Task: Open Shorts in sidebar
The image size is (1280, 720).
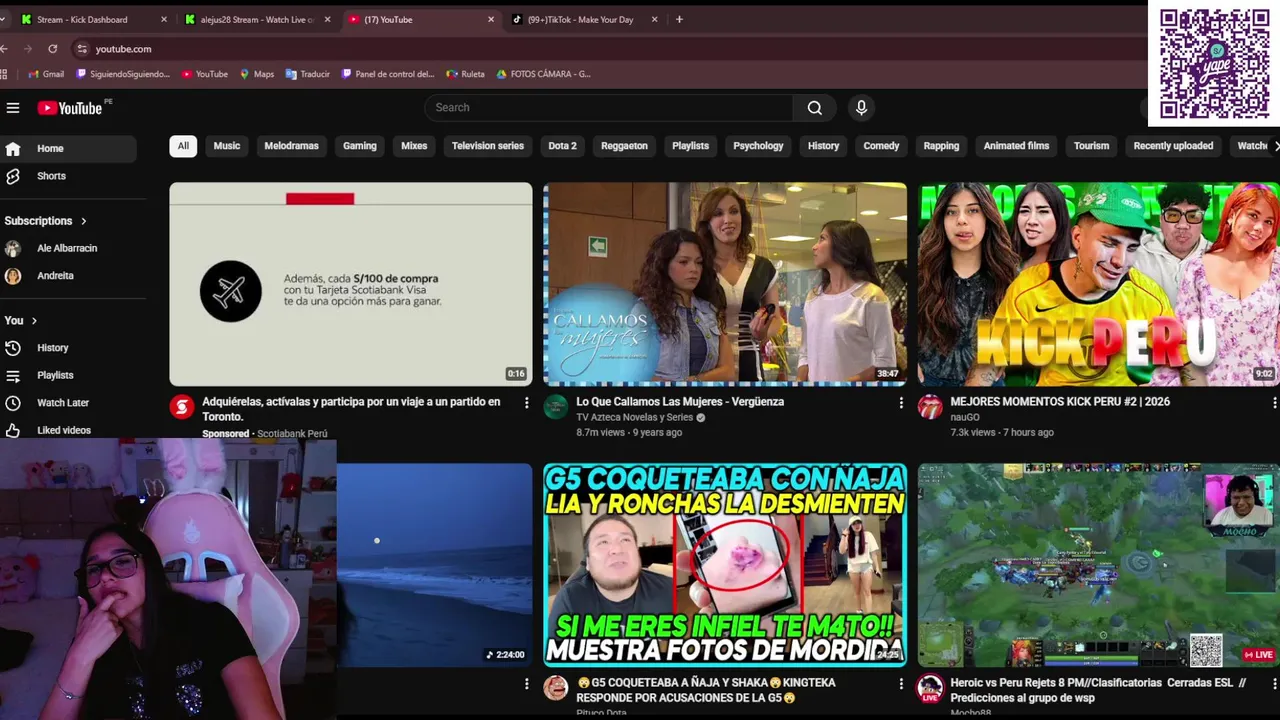Action: tap(68, 176)
